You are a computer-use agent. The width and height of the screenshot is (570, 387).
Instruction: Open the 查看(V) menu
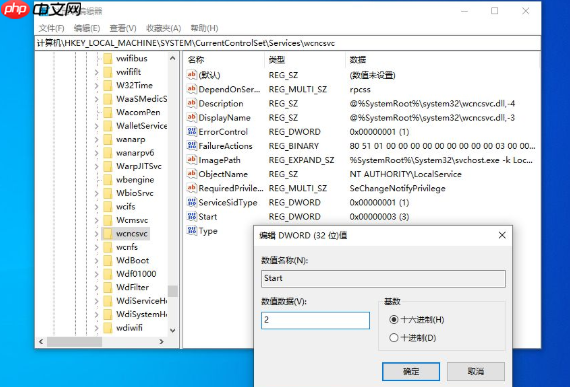(x=123, y=28)
